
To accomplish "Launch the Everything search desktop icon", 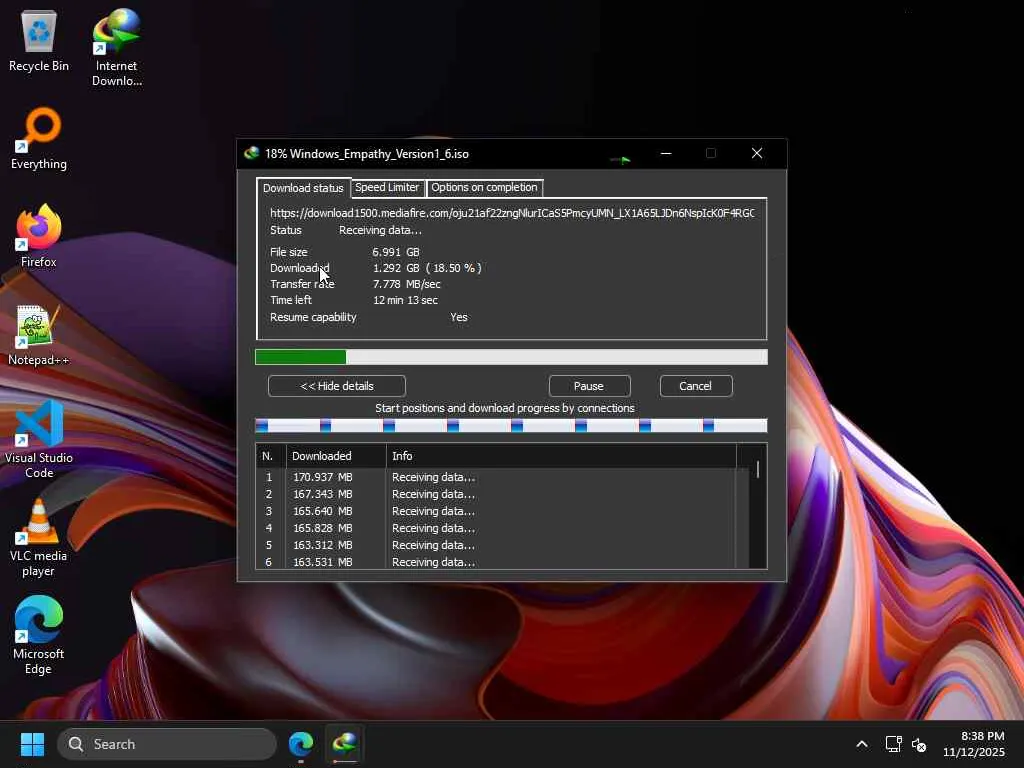I will pos(39,138).
